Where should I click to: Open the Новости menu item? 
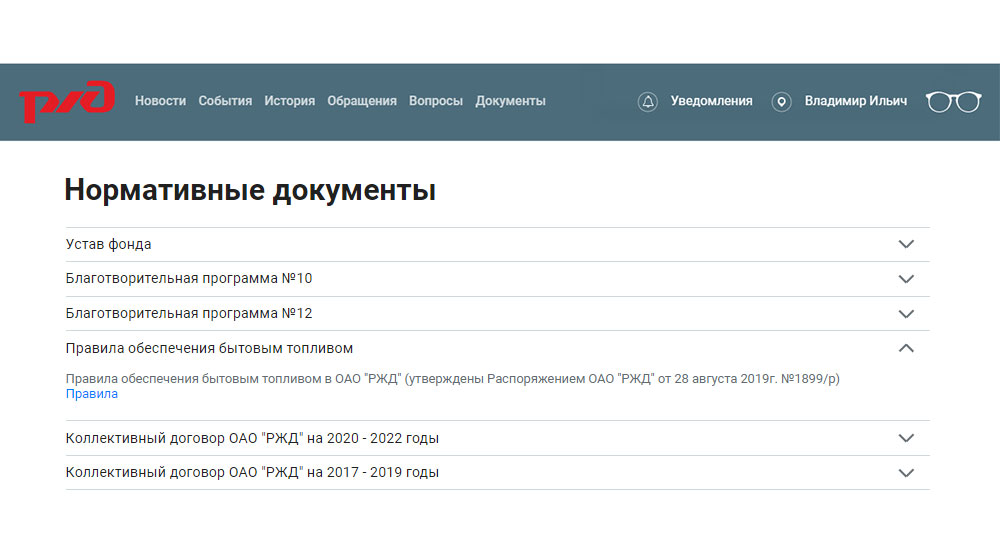coord(160,101)
